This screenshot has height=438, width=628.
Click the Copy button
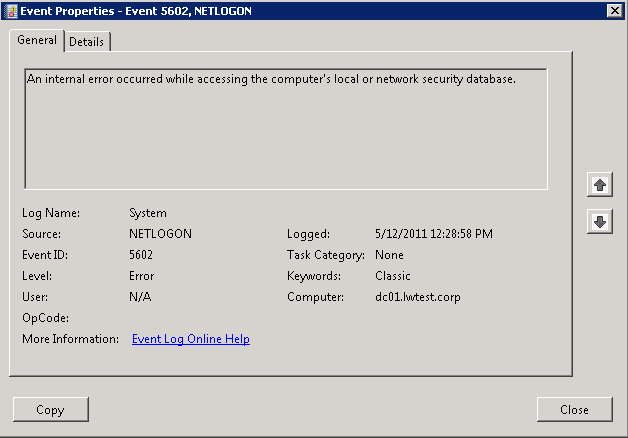coord(50,410)
